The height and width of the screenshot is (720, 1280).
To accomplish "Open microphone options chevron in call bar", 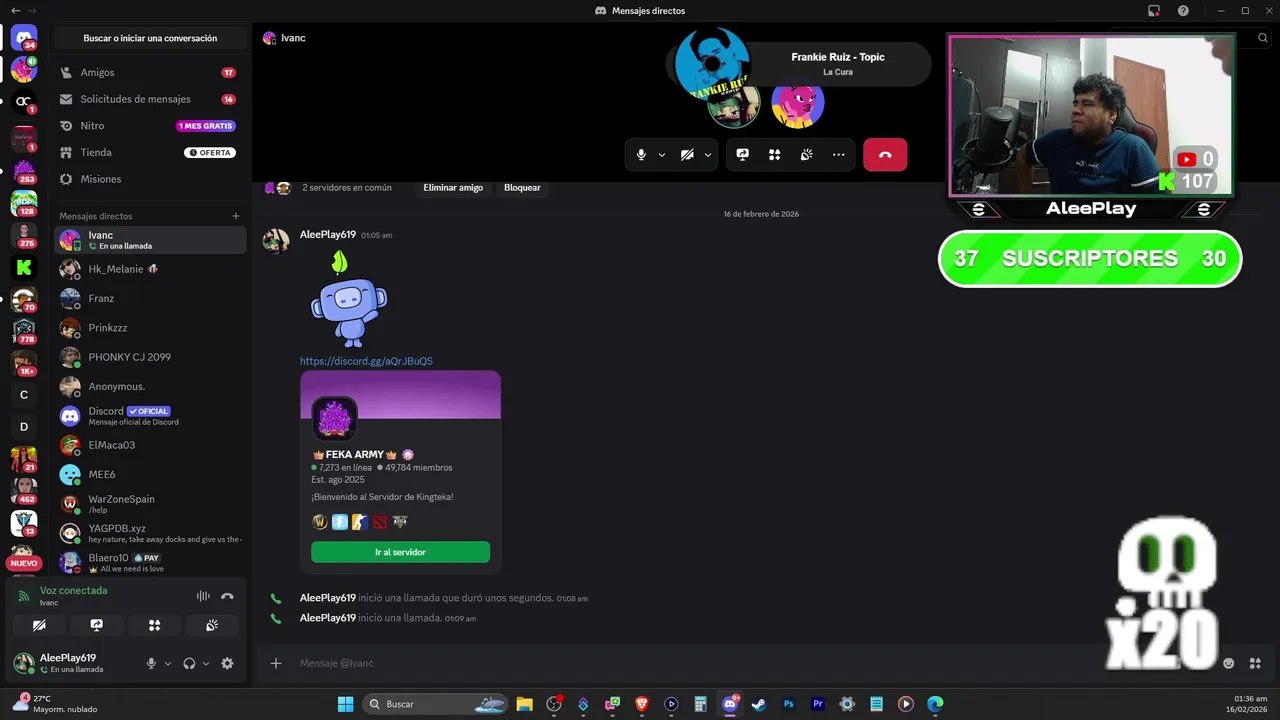I will coord(662,155).
